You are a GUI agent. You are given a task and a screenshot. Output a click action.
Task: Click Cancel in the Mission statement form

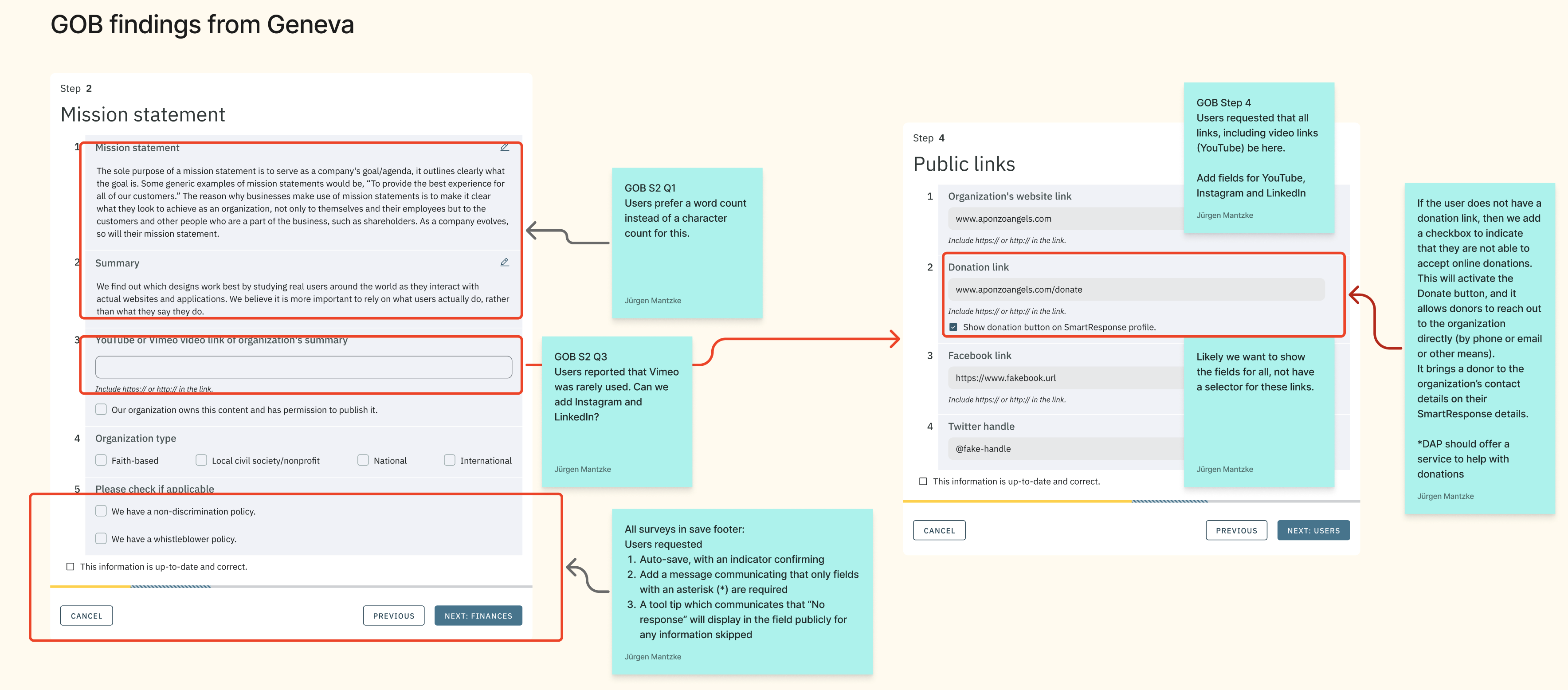click(86, 615)
